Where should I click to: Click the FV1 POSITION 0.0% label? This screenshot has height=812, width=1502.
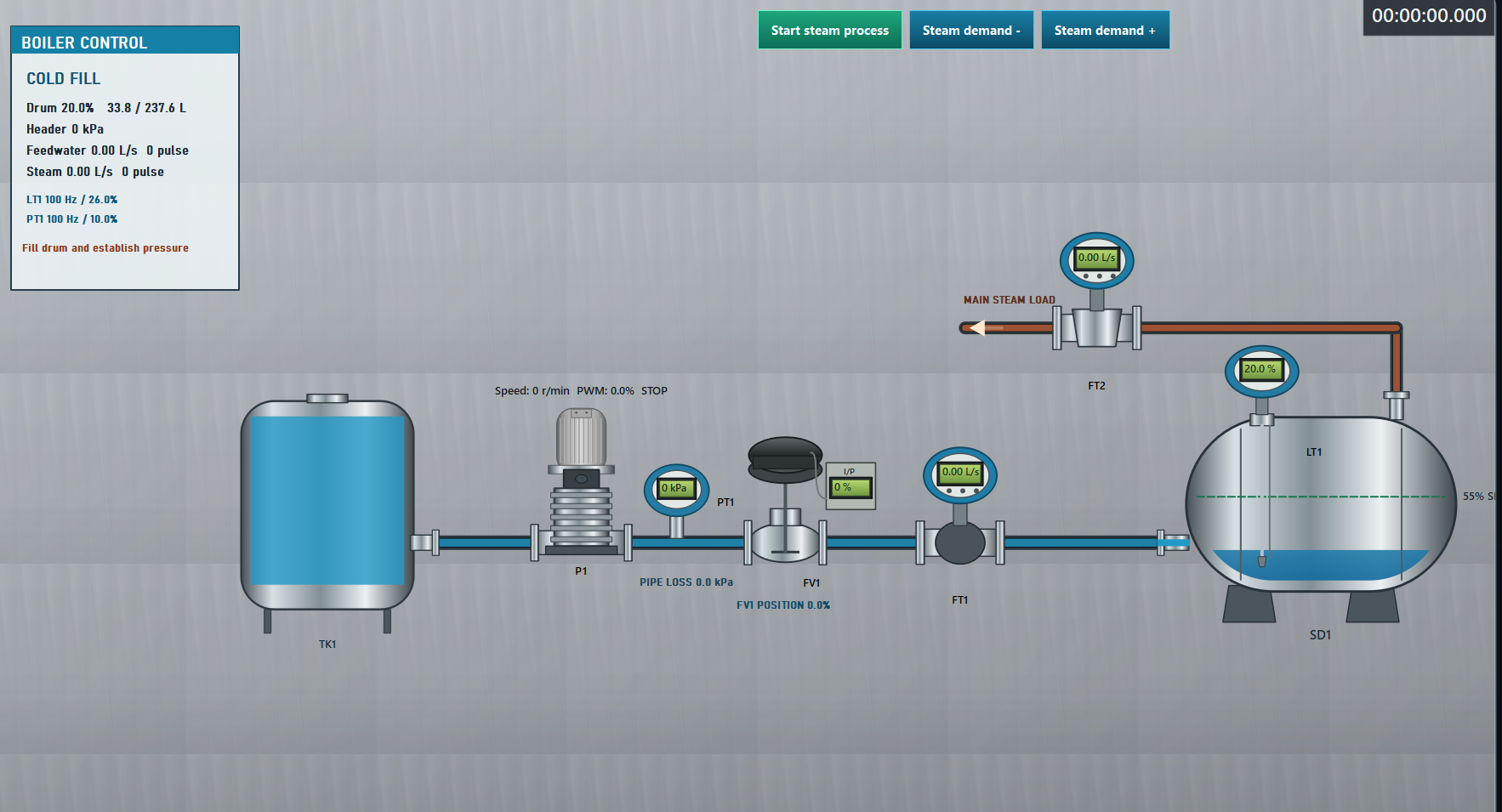coord(783,605)
